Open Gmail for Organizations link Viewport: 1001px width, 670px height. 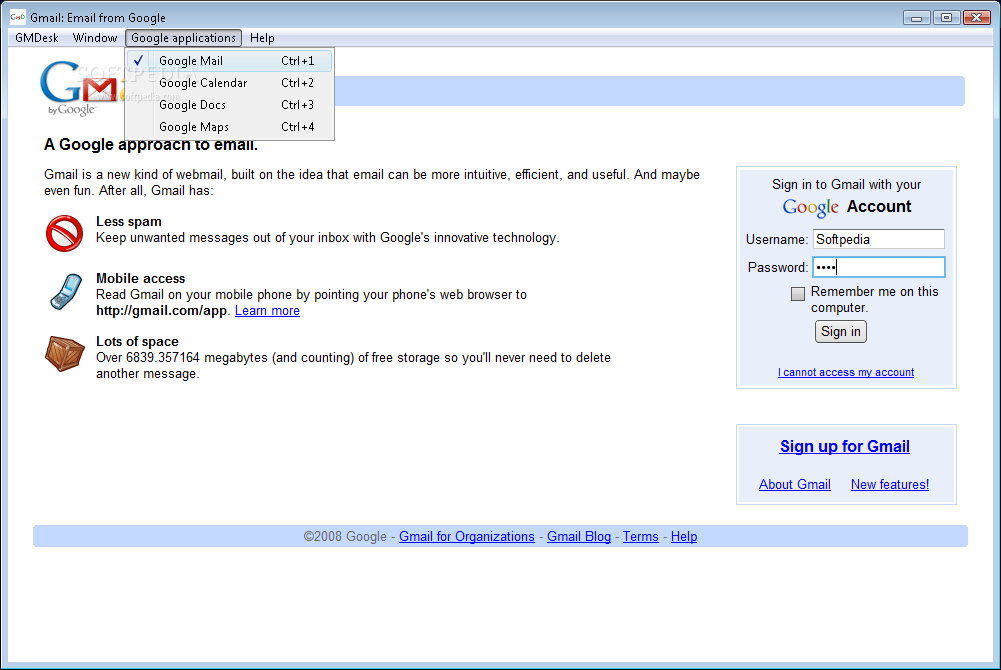467,537
